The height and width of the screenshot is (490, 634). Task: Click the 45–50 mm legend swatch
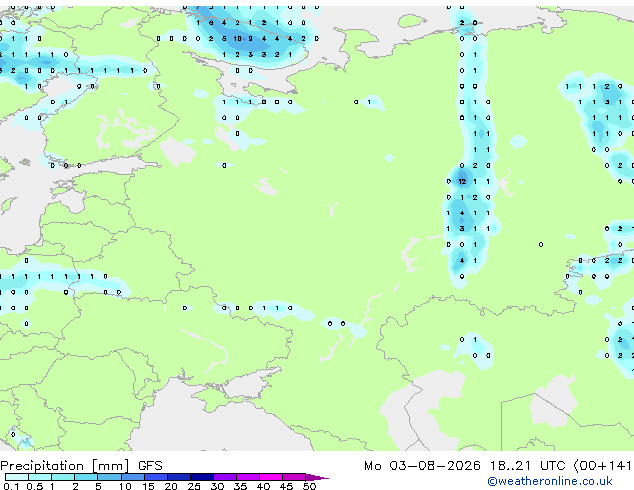pyautogui.click(x=294, y=477)
